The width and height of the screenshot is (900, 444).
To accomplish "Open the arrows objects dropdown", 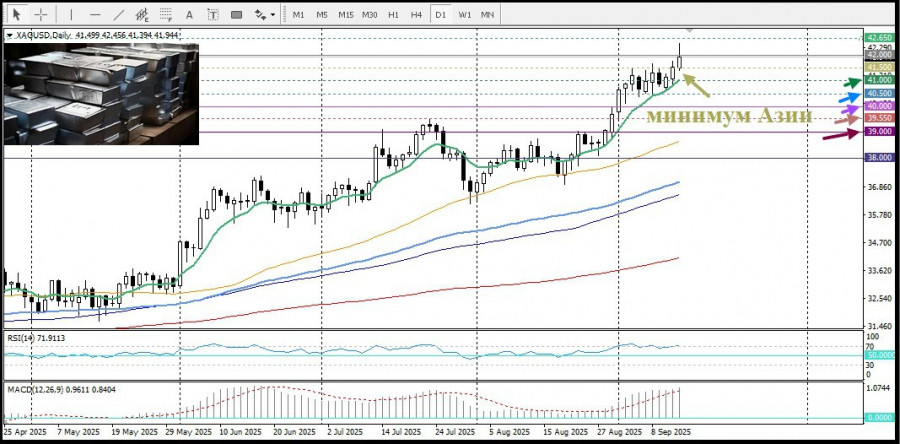I will [x=263, y=15].
